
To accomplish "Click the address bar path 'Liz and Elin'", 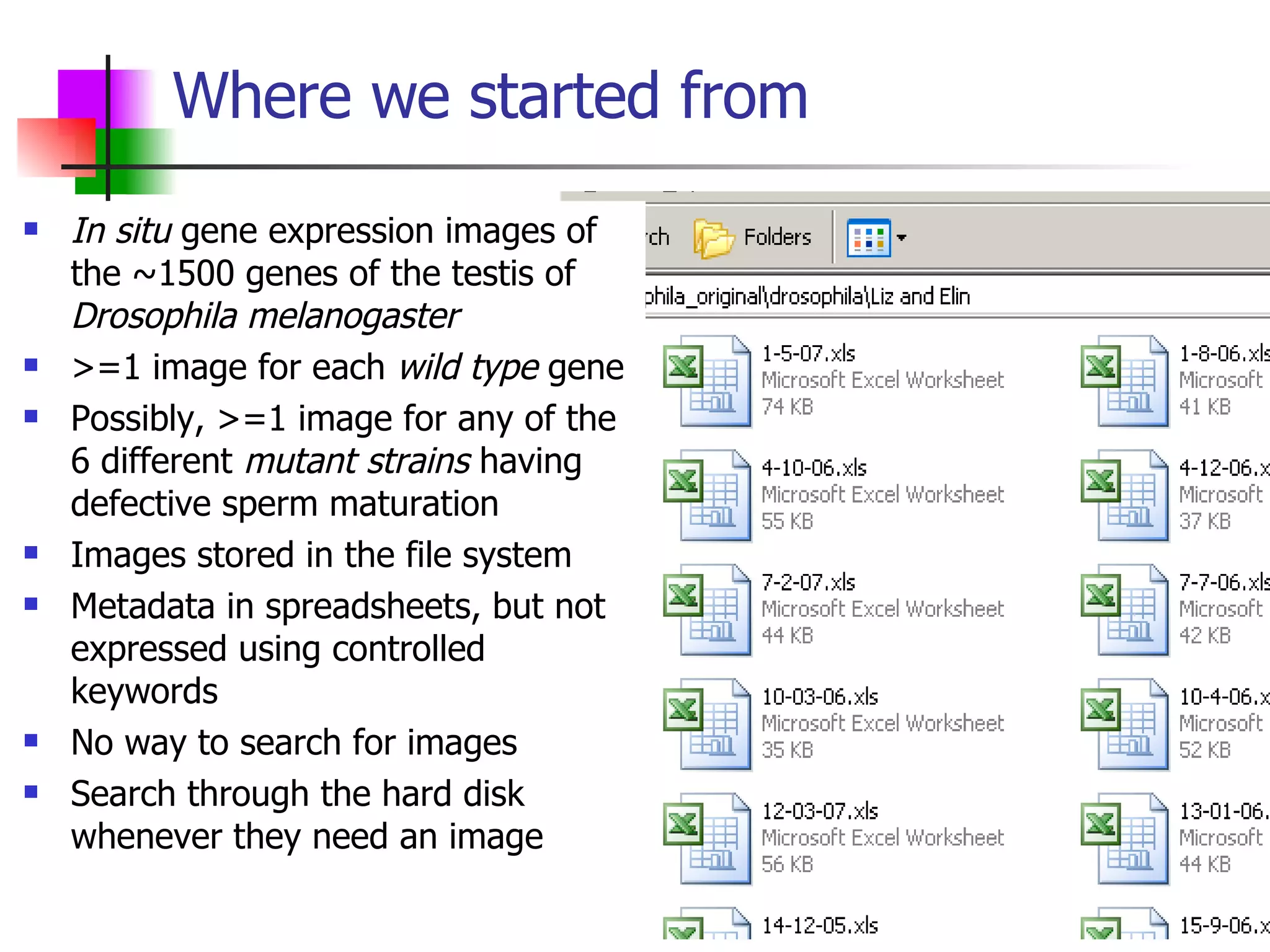I will click(x=920, y=296).
